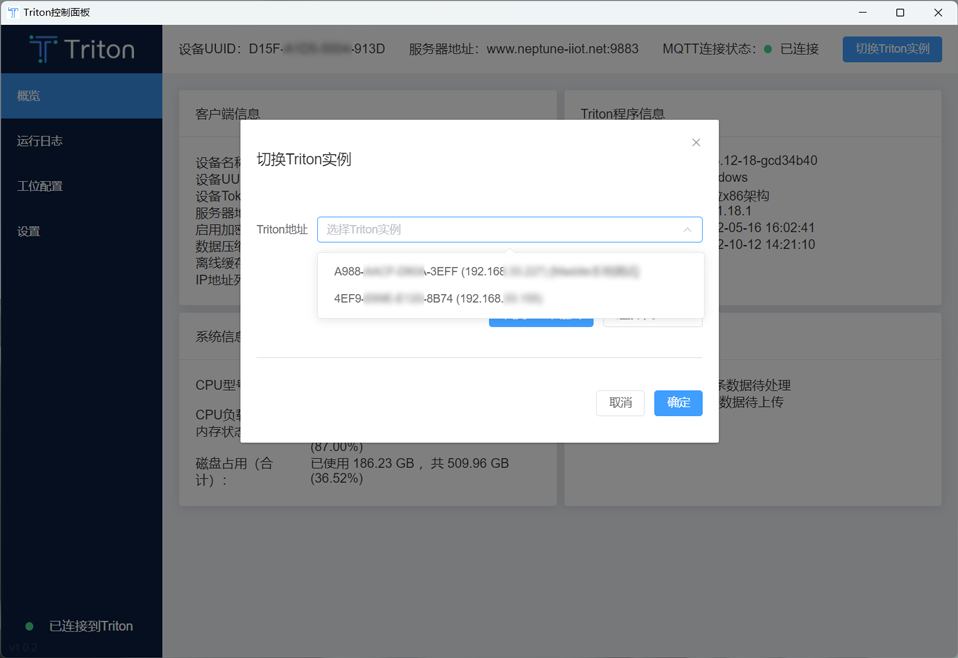The width and height of the screenshot is (958, 658).
Task: Open 工位配置 from the sidebar
Action: click(81, 186)
